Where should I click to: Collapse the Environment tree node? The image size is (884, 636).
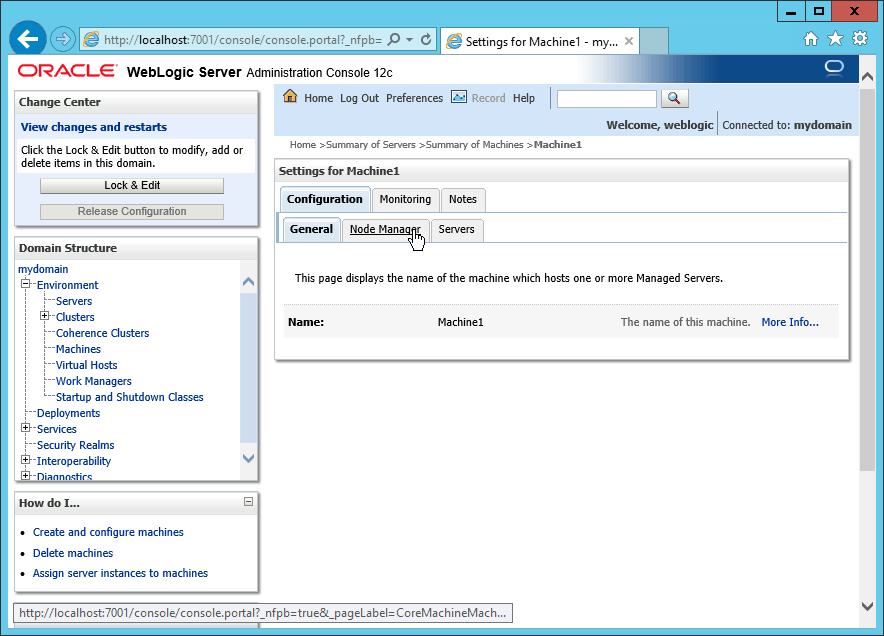click(26, 285)
